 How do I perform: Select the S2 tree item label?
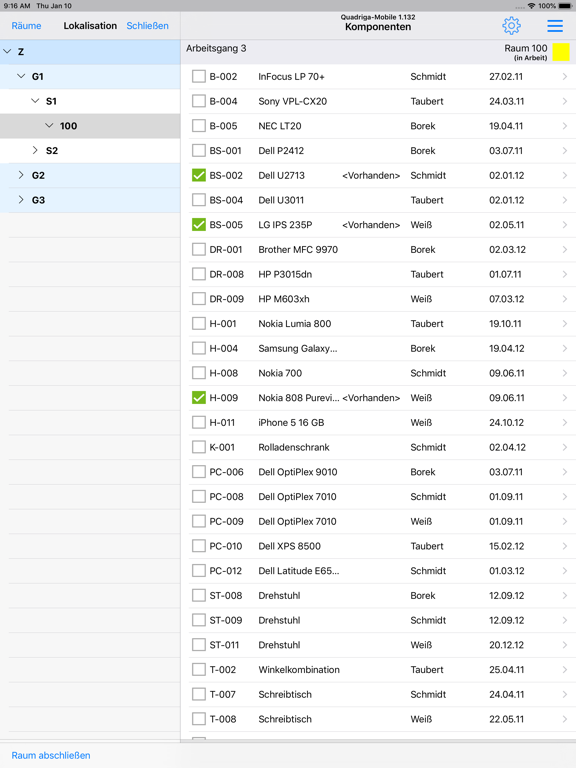click(x=52, y=150)
